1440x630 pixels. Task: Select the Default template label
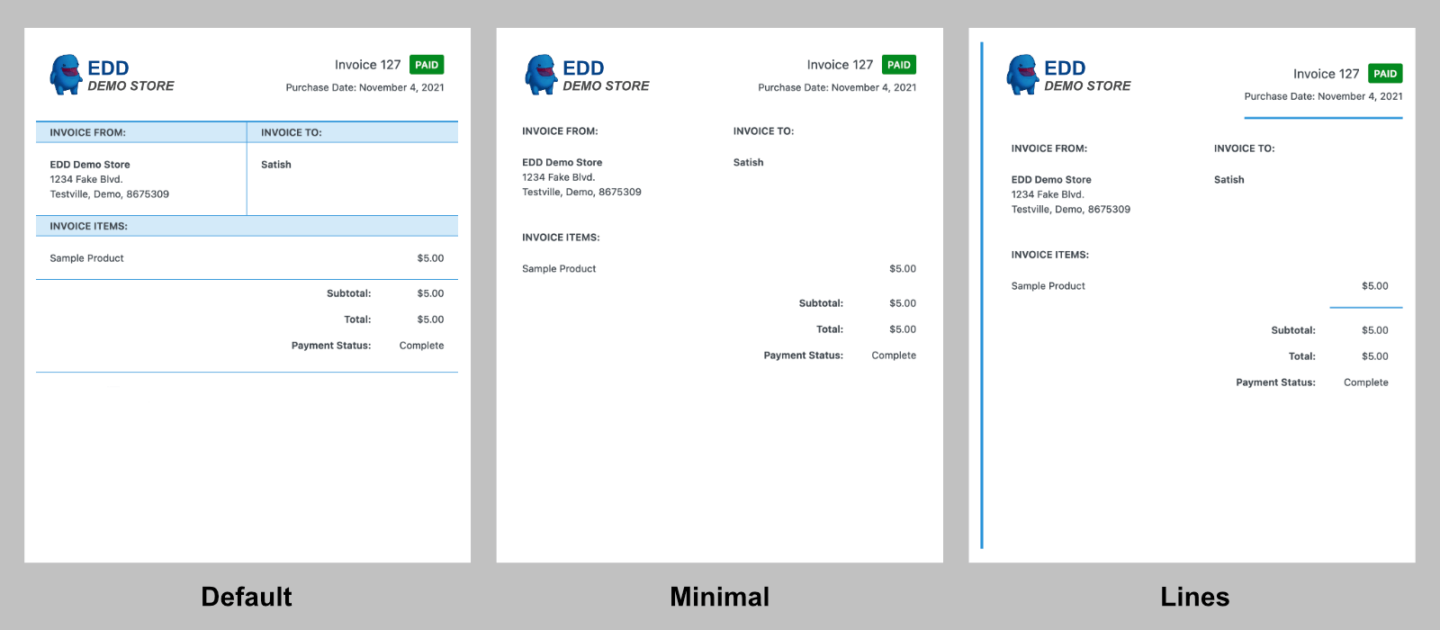click(x=246, y=597)
